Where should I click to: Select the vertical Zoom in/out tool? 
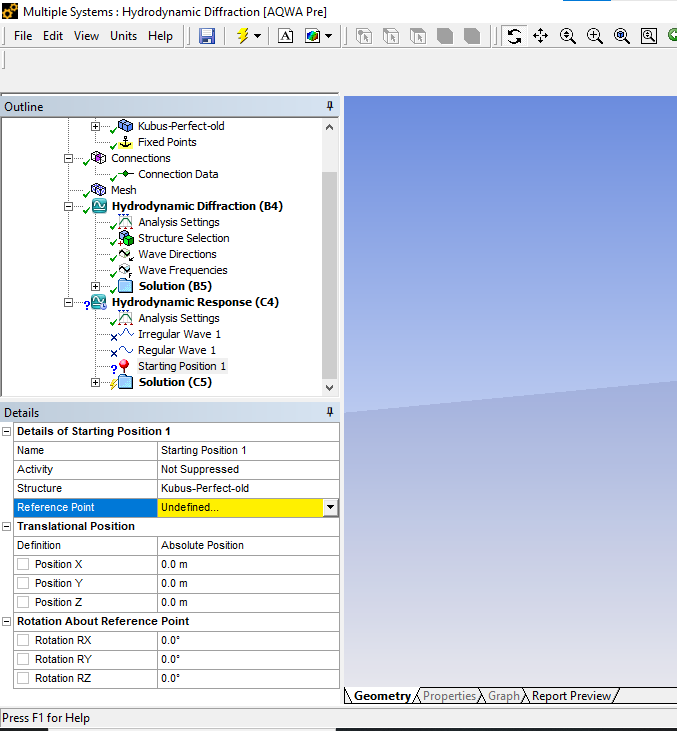[567, 36]
